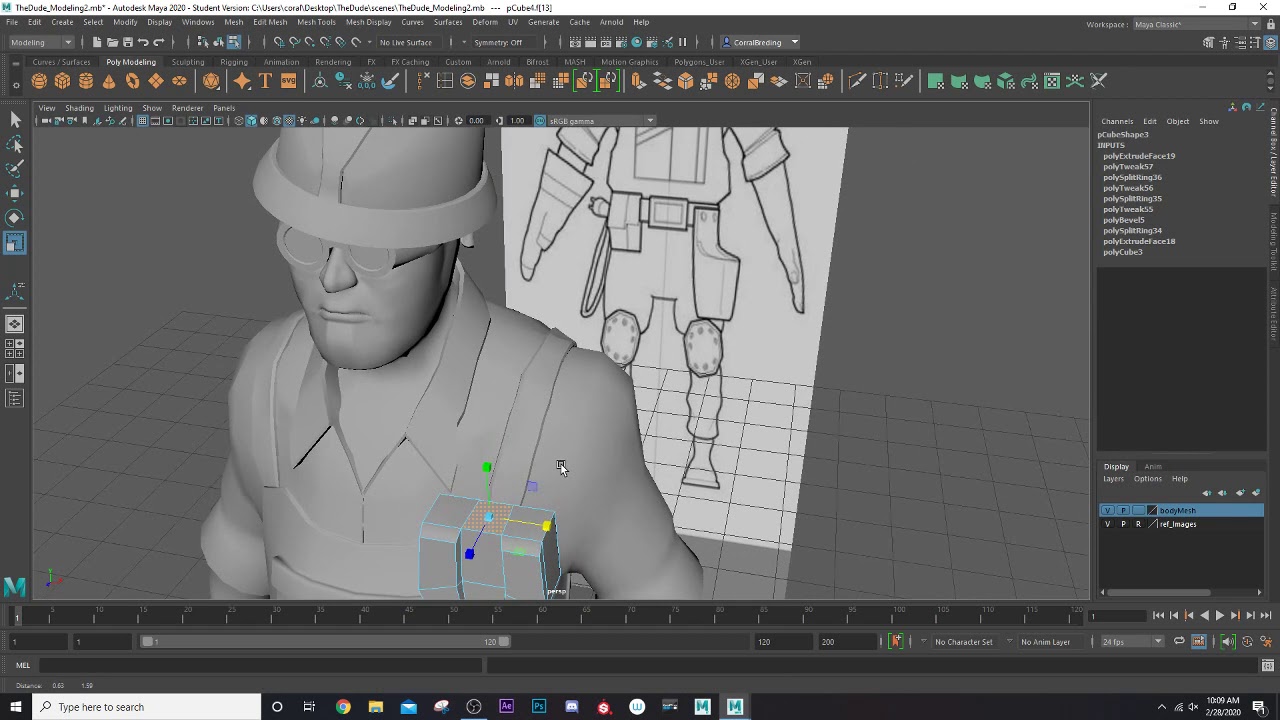Click the polygon type text tool icon
Screen dimensions: 1280x720
(265, 81)
